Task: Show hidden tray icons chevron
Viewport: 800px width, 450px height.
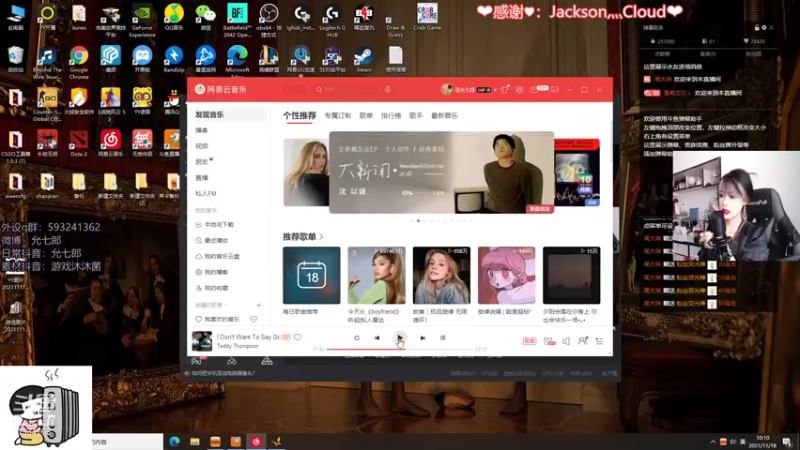Action: point(713,442)
